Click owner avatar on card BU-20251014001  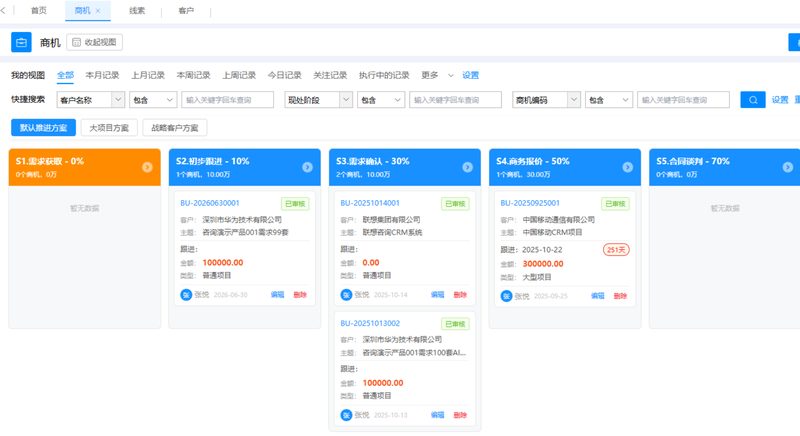point(346,295)
